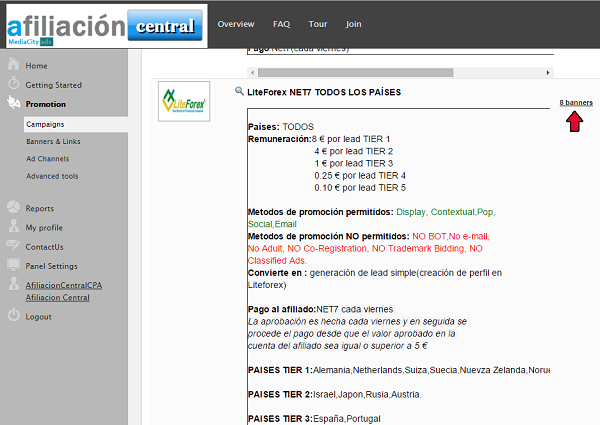Image resolution: width=600 pixels, height=425 pixels.
Task: Click Logout in sidebar
Action: [x=38, y=317]
